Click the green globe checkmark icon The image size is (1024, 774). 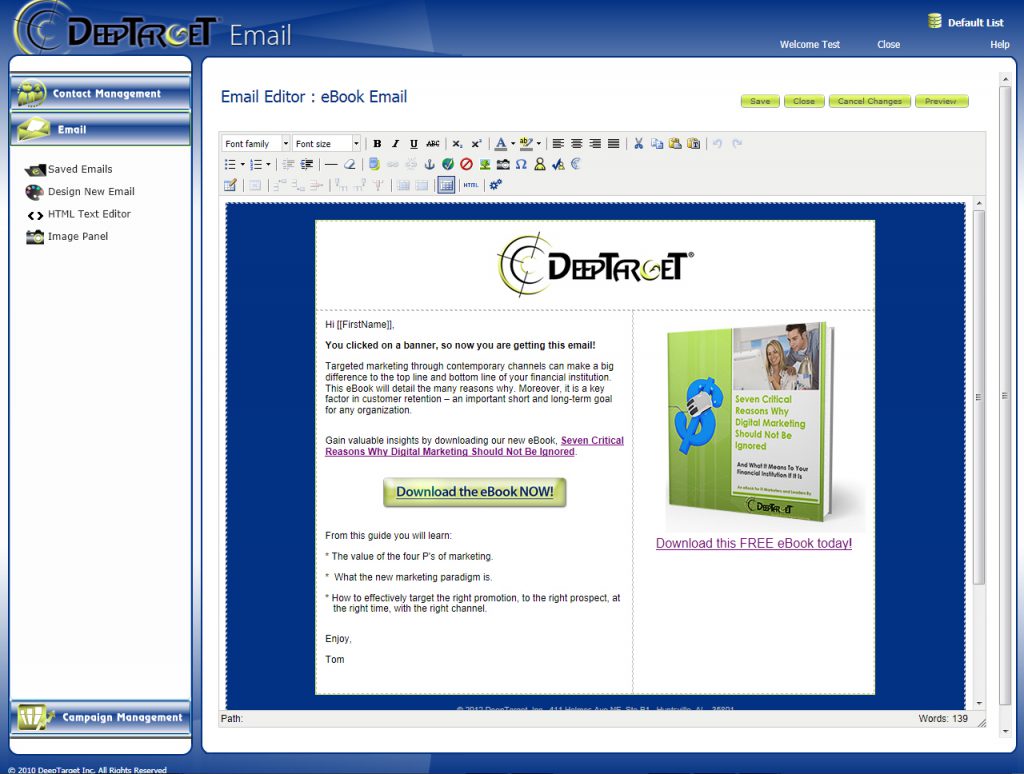[x=448, y=165]
